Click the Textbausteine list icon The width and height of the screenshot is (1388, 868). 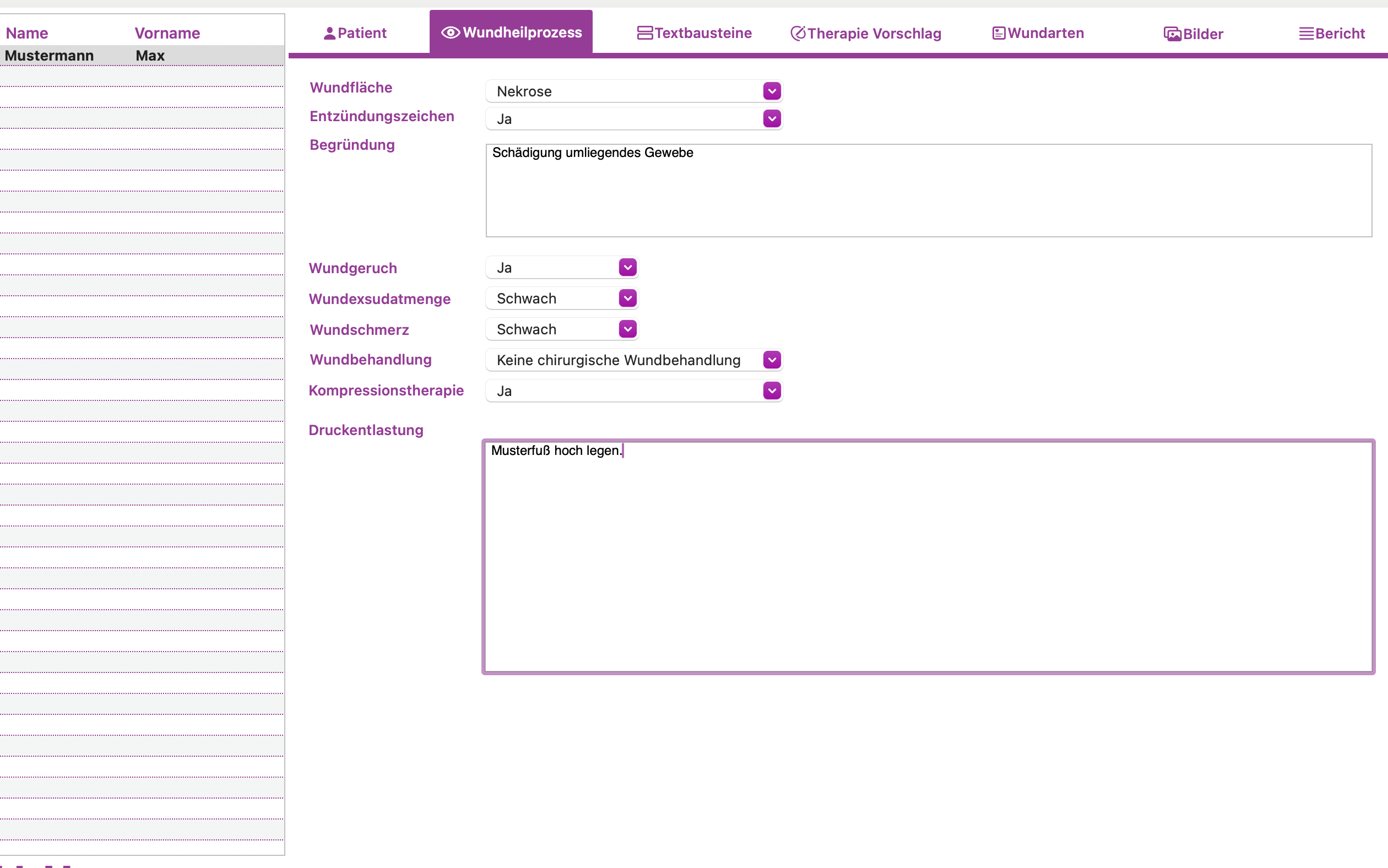pos(644,32)
